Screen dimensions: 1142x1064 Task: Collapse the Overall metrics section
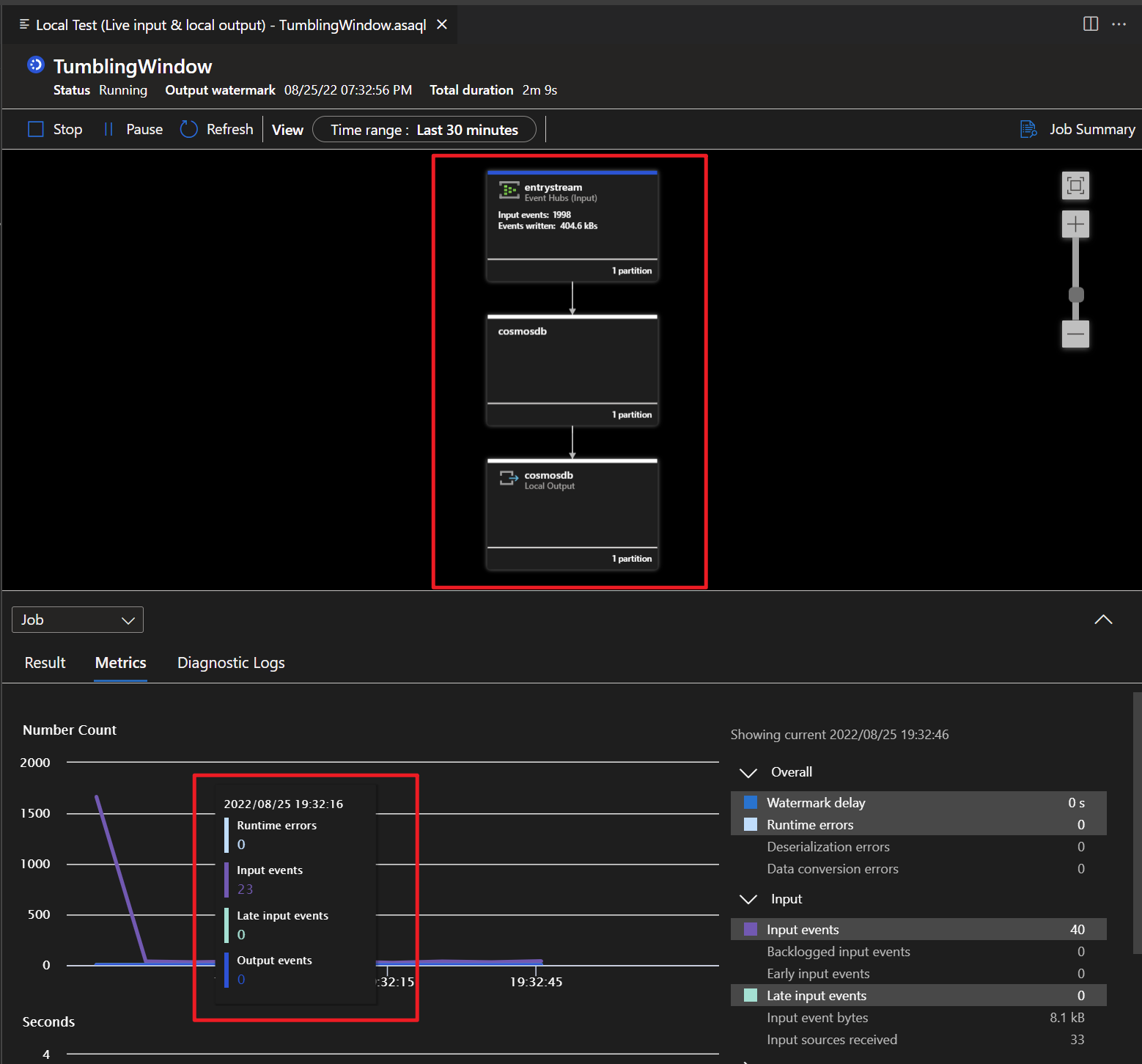(x=748, y=773)
